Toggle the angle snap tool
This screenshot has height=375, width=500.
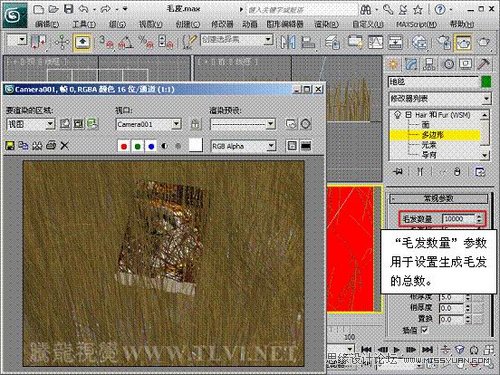click(x=126, y=42)
